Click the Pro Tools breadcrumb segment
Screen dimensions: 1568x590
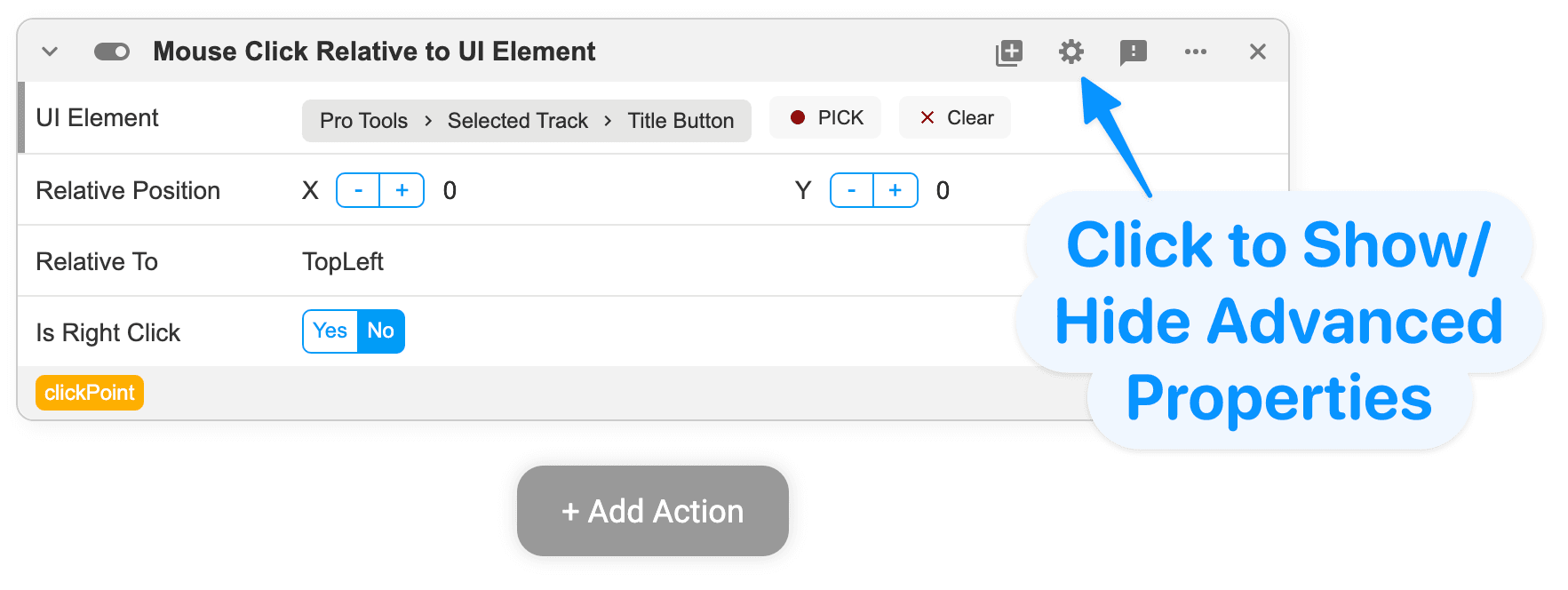364,121
